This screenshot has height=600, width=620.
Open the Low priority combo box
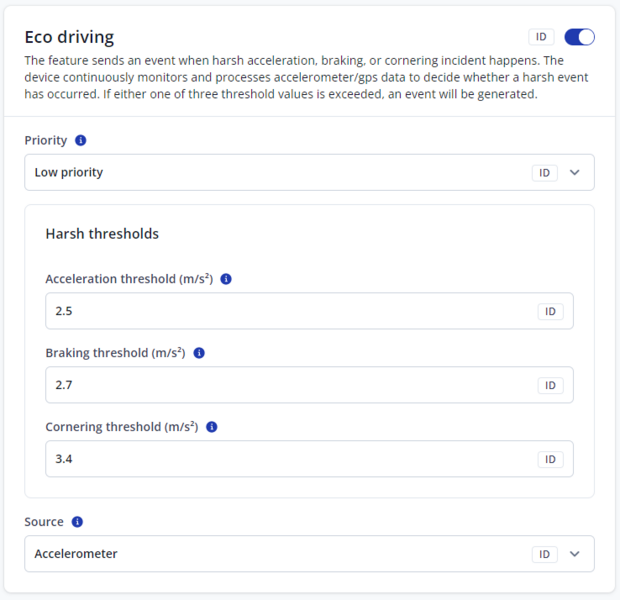[x=280, y=173]
